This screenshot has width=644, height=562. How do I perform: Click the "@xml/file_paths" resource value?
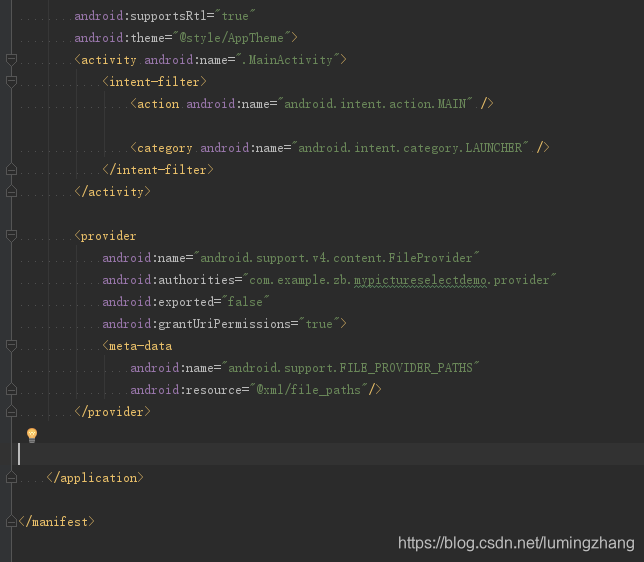308,389
